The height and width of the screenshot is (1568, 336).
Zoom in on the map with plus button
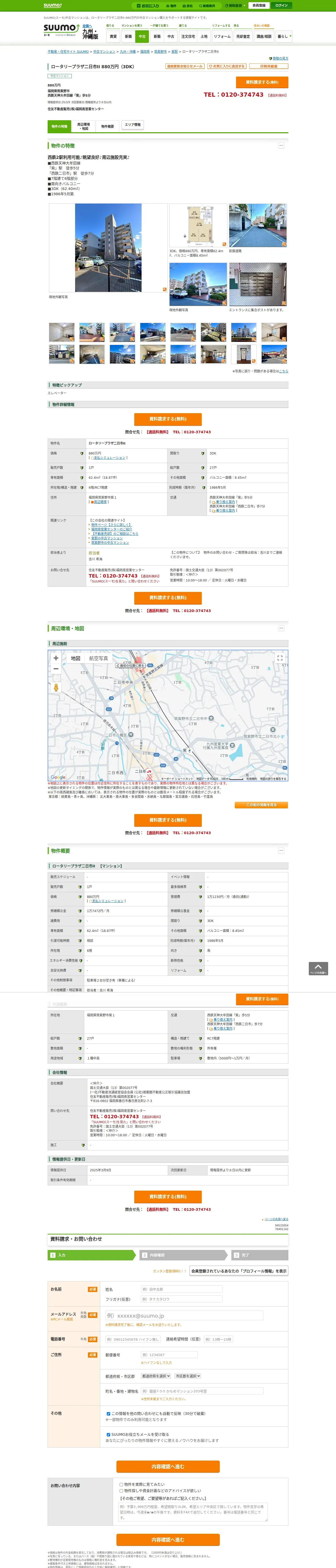tap(56, 658)
